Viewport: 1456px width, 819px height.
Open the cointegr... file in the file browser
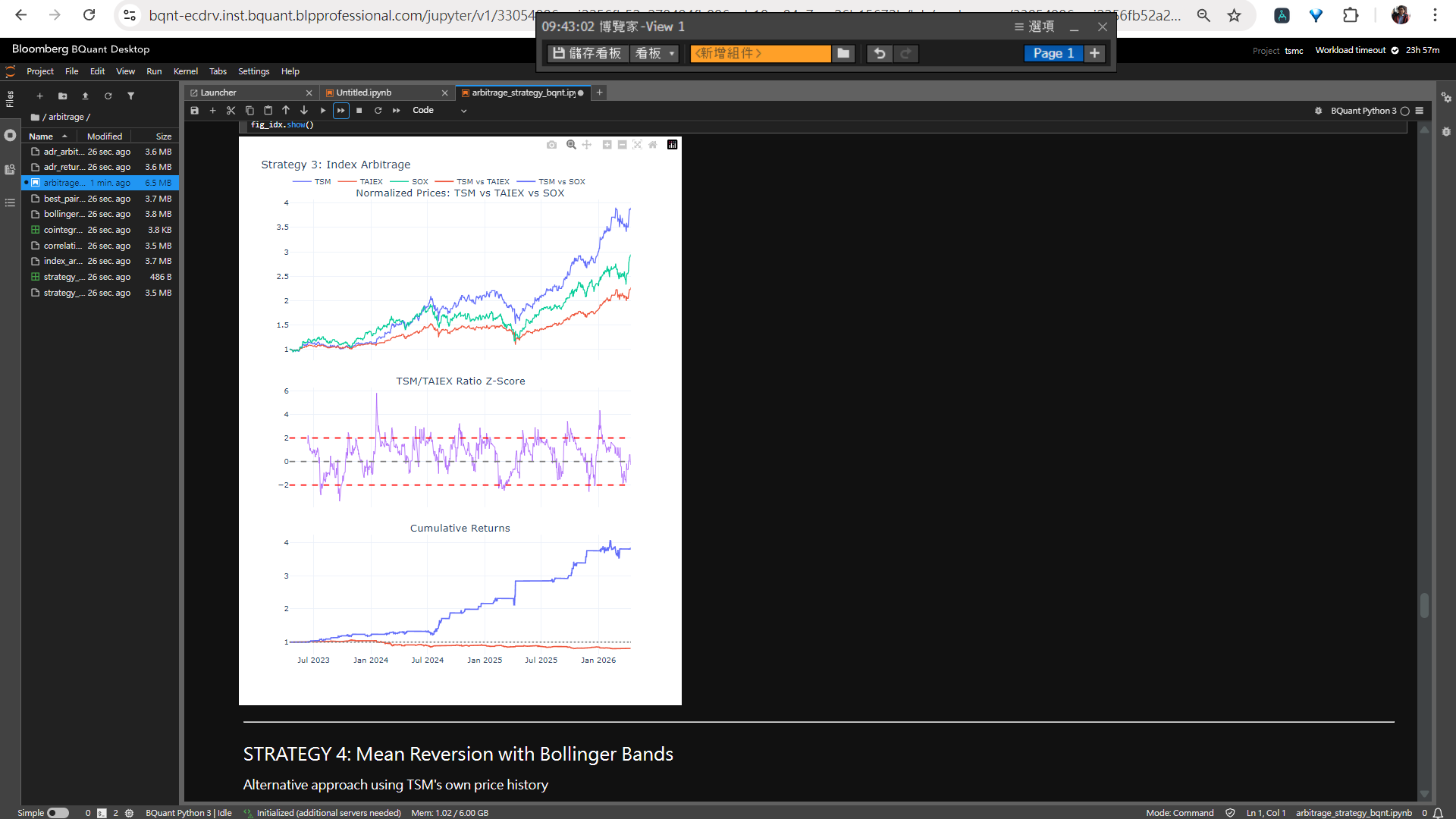pos(62,230)
